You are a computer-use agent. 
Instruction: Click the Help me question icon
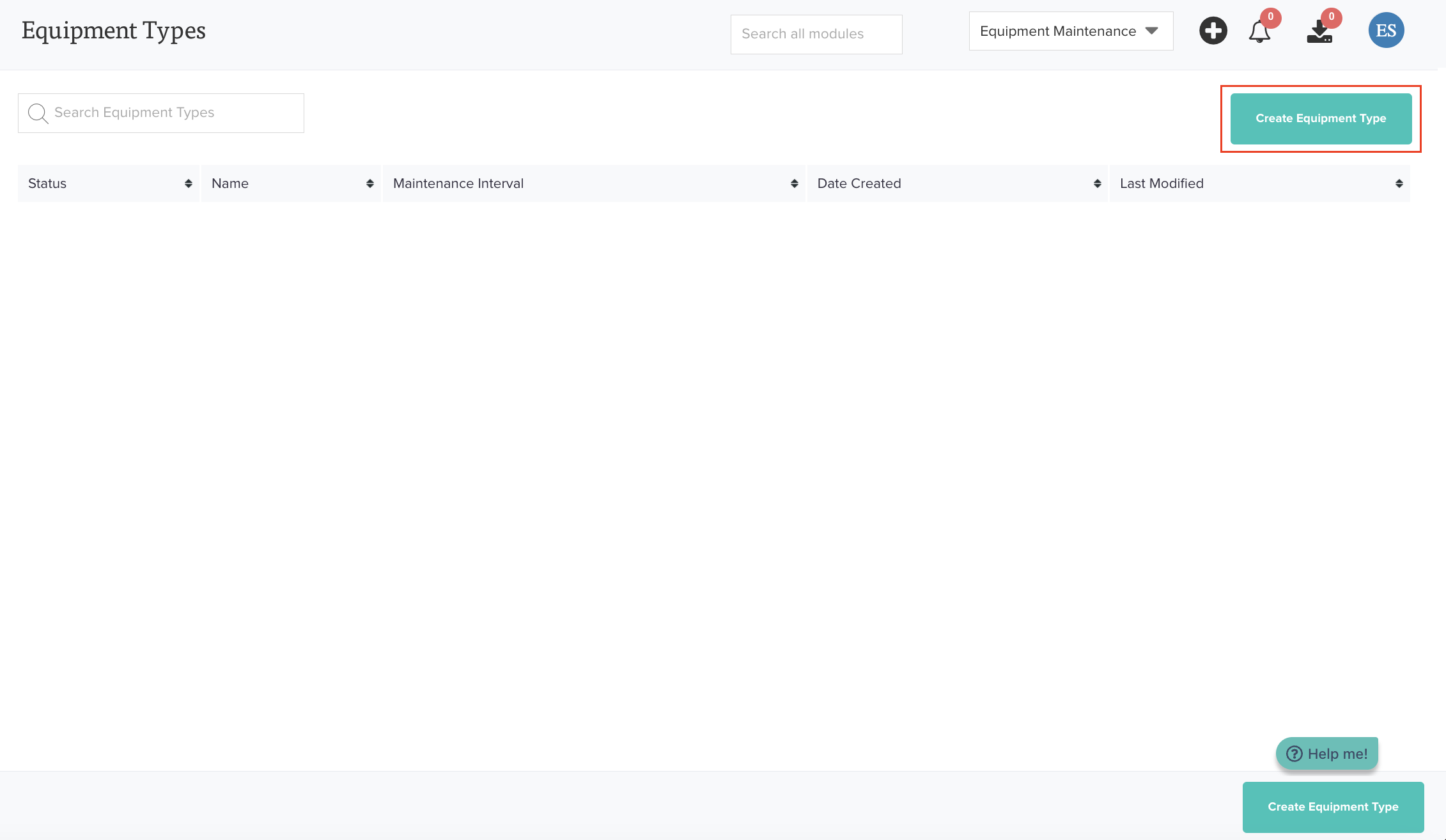coord(1294,754)
